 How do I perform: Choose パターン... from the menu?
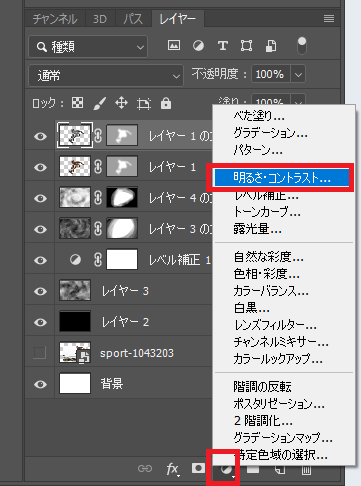pos(258,150)
